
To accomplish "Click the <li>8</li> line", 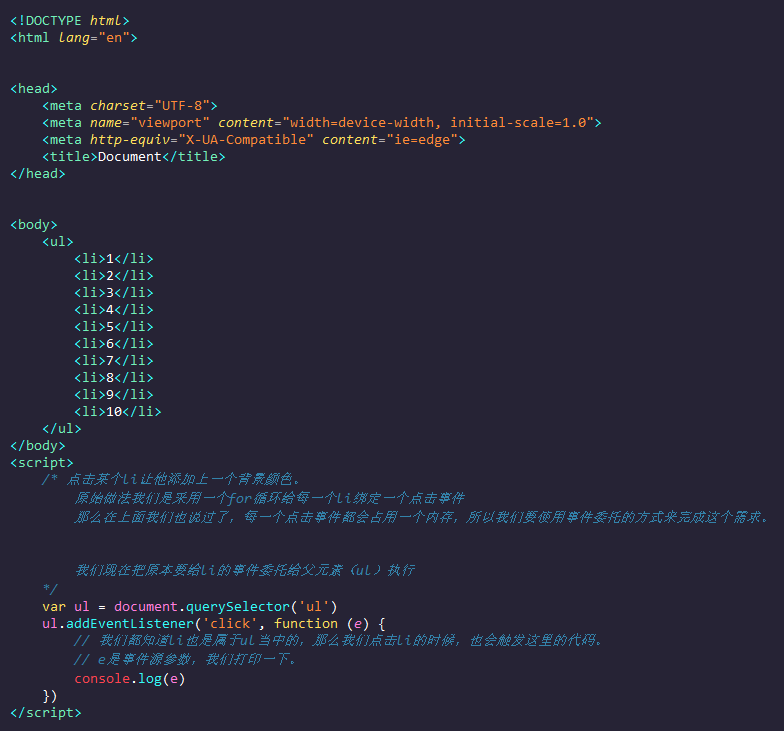I will [x=114, y=378].
